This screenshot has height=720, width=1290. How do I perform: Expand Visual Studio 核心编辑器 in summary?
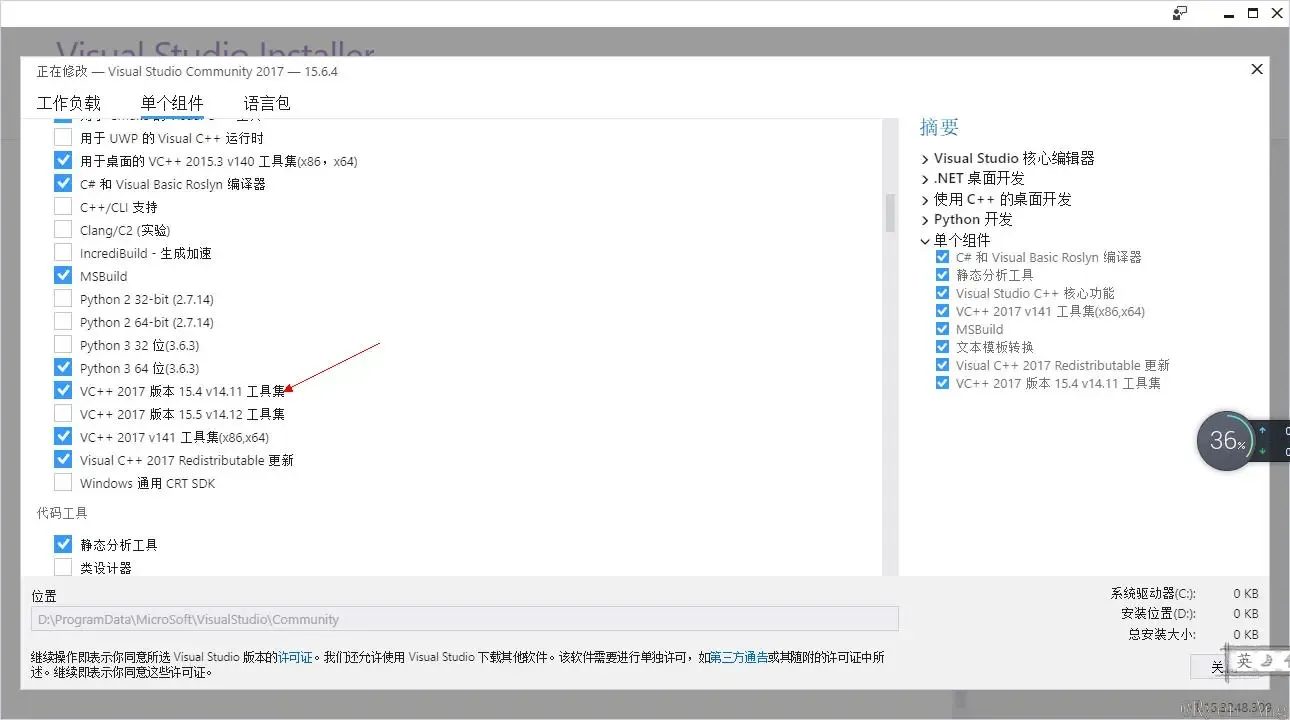pos(925,158)
